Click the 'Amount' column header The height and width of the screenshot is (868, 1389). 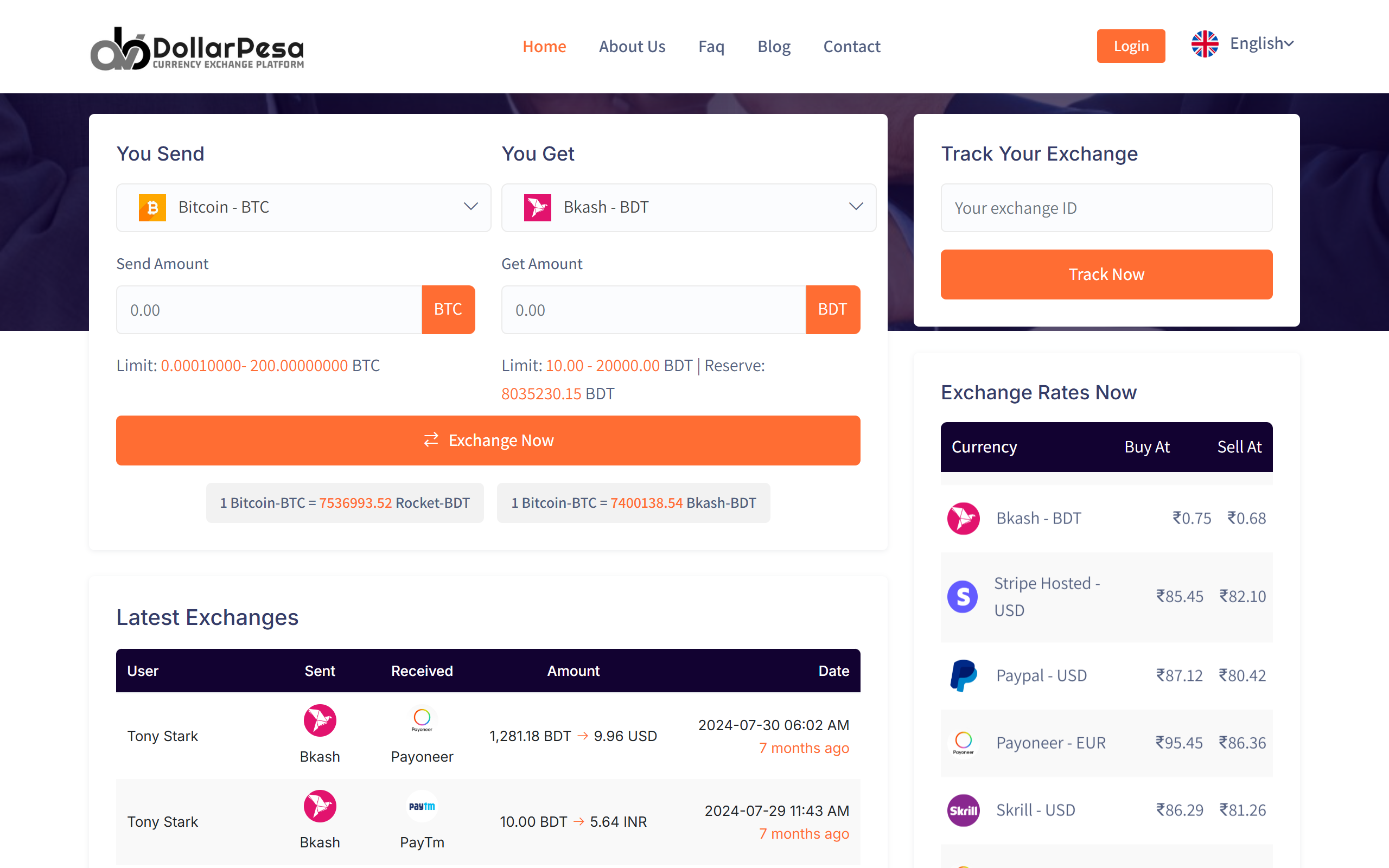click(x=573, y=671)
